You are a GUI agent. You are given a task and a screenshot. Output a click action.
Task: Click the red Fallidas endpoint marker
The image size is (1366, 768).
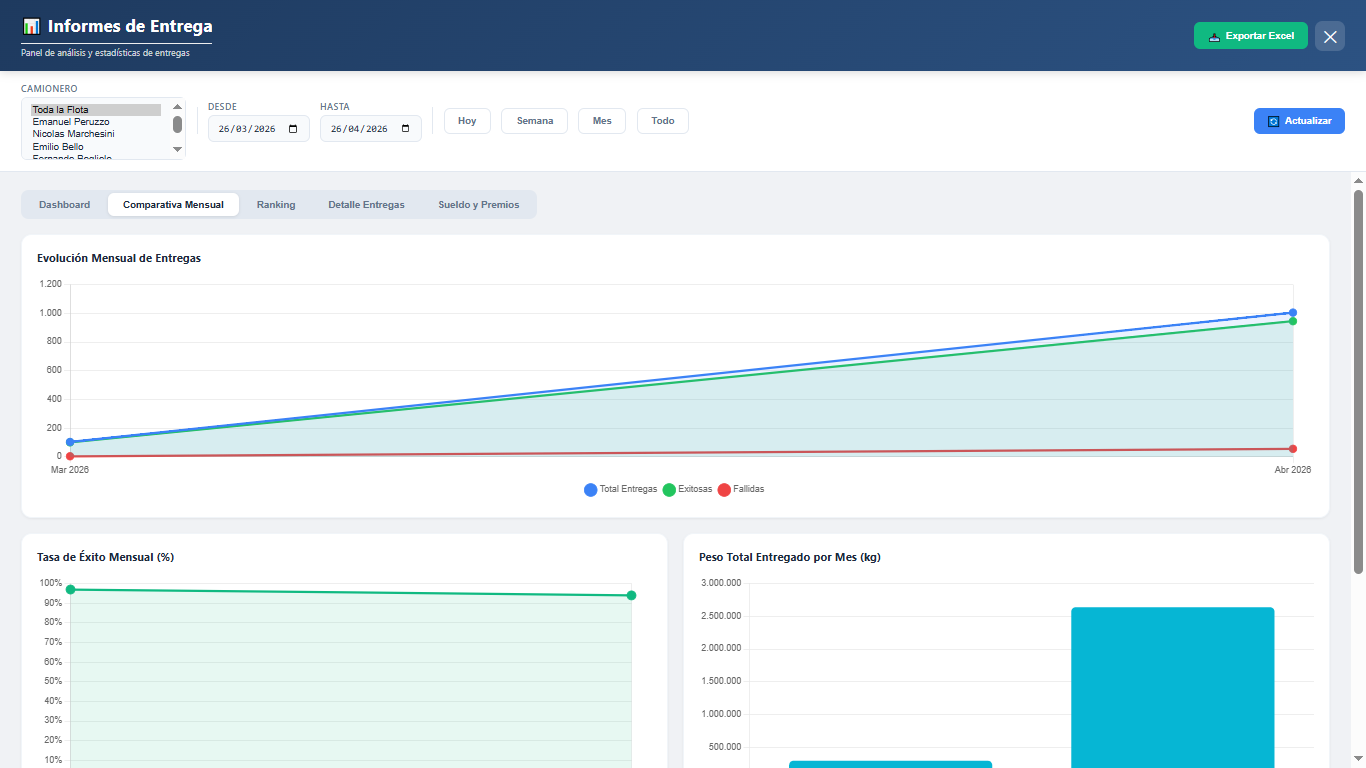point(1293,449)
